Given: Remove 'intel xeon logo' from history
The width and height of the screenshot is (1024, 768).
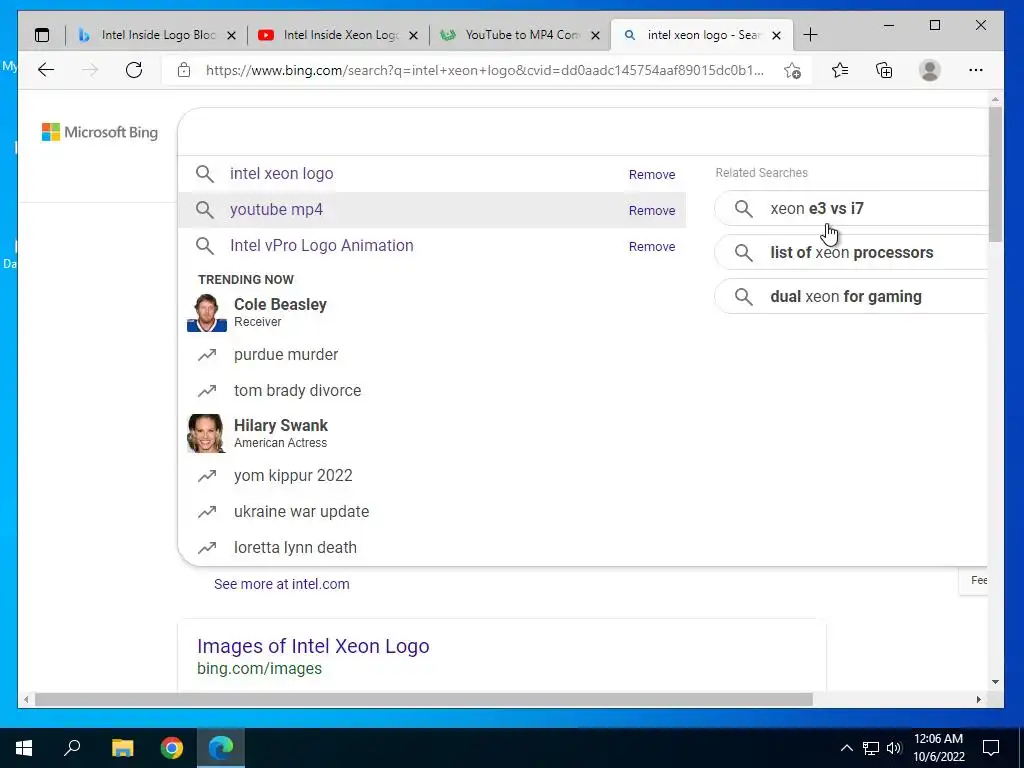Looking at the screenshot, I should tap(652, 174).
